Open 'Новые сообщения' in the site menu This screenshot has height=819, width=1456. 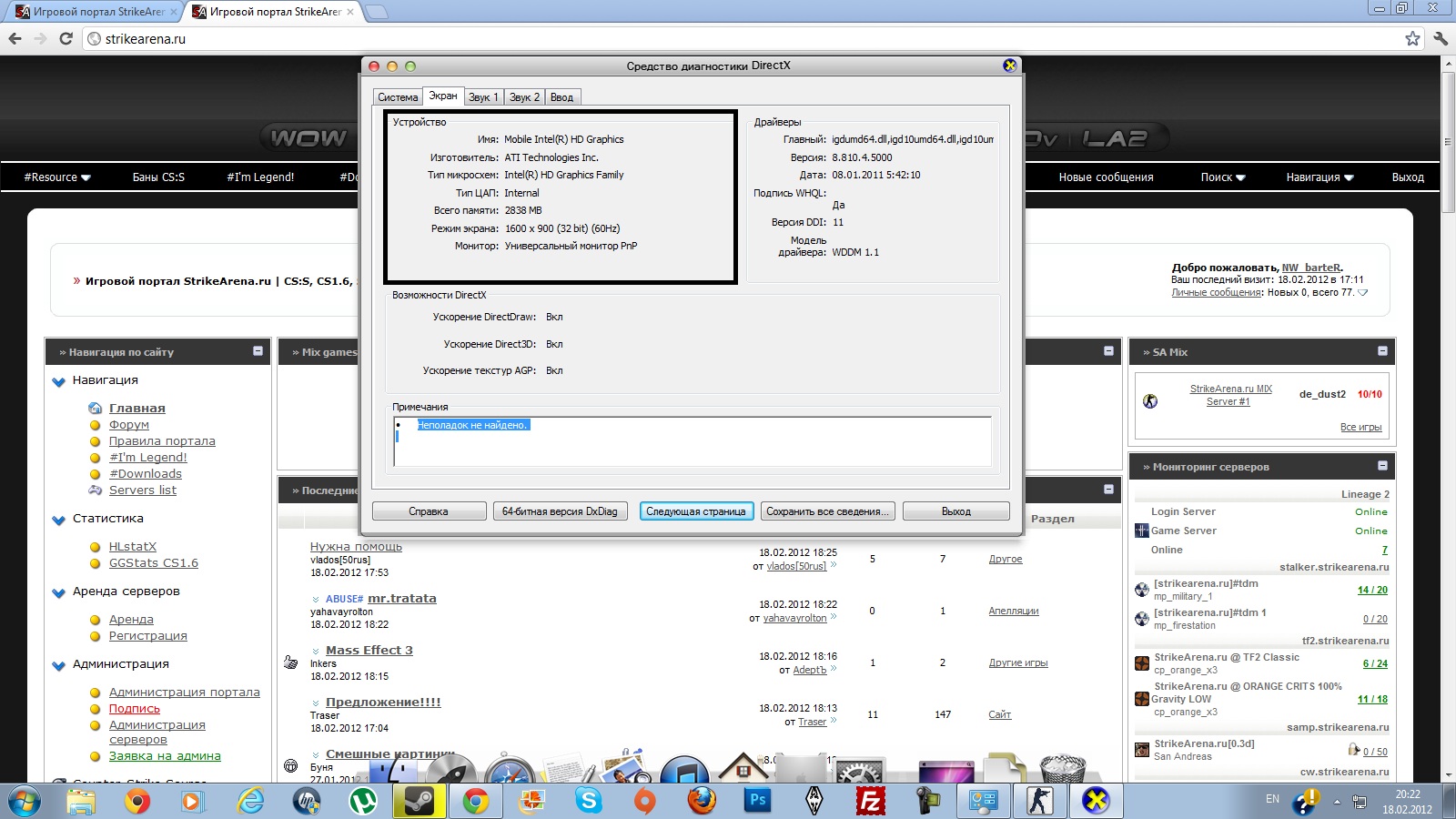point(1106,177)
